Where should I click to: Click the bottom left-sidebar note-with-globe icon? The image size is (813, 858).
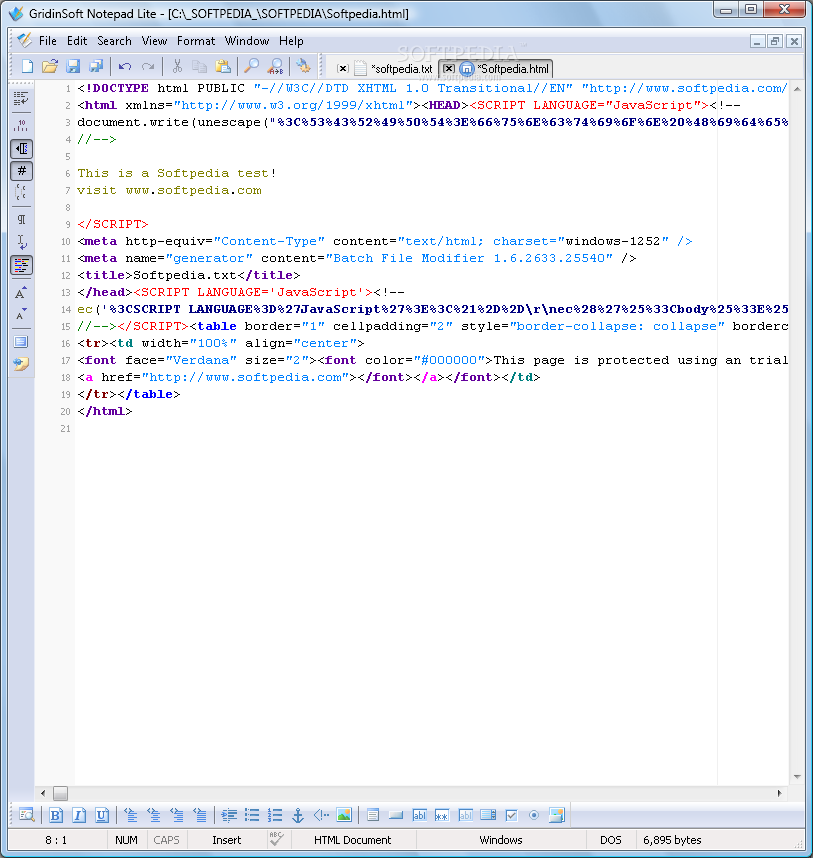click(x=21, y=364)
